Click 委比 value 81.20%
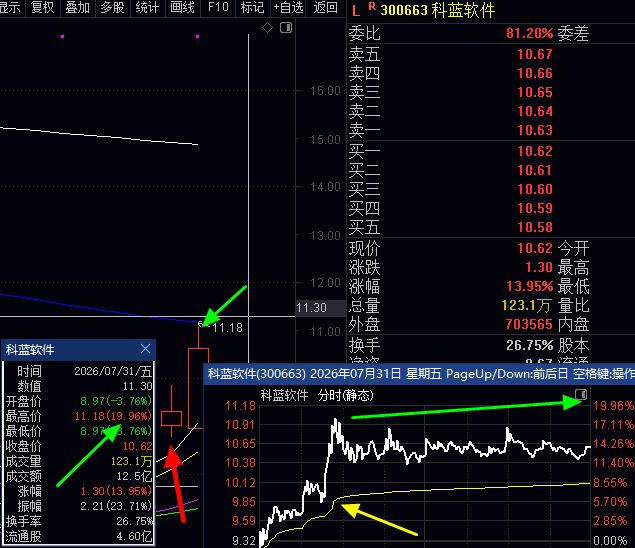Viewport: 635px width, 548px height. (x=529, y=33)
